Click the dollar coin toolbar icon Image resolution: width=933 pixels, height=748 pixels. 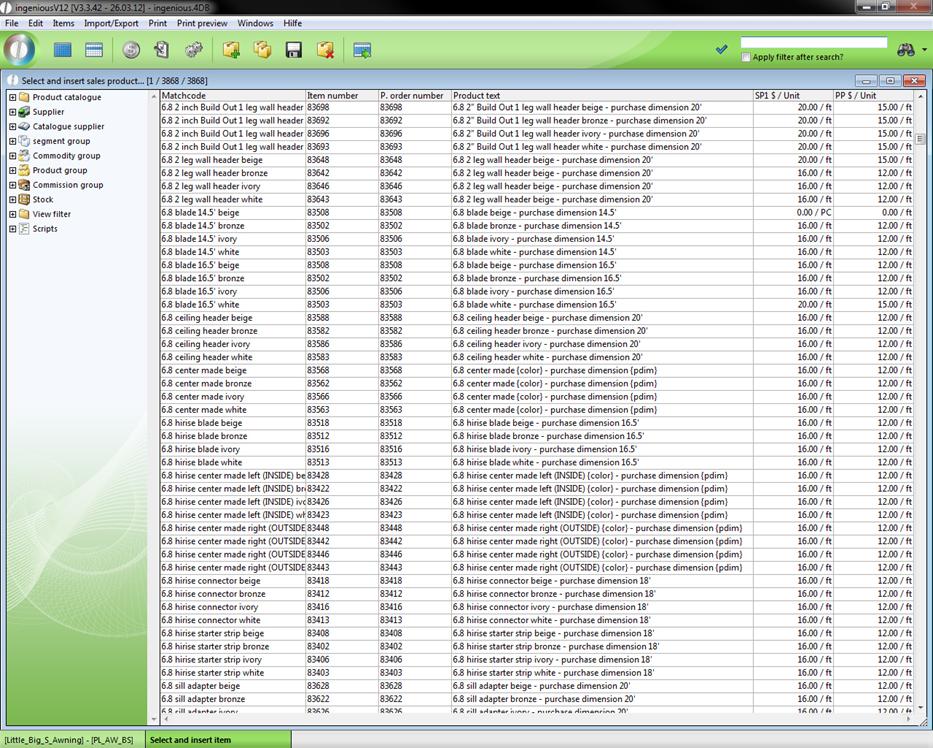click(131, 50)
